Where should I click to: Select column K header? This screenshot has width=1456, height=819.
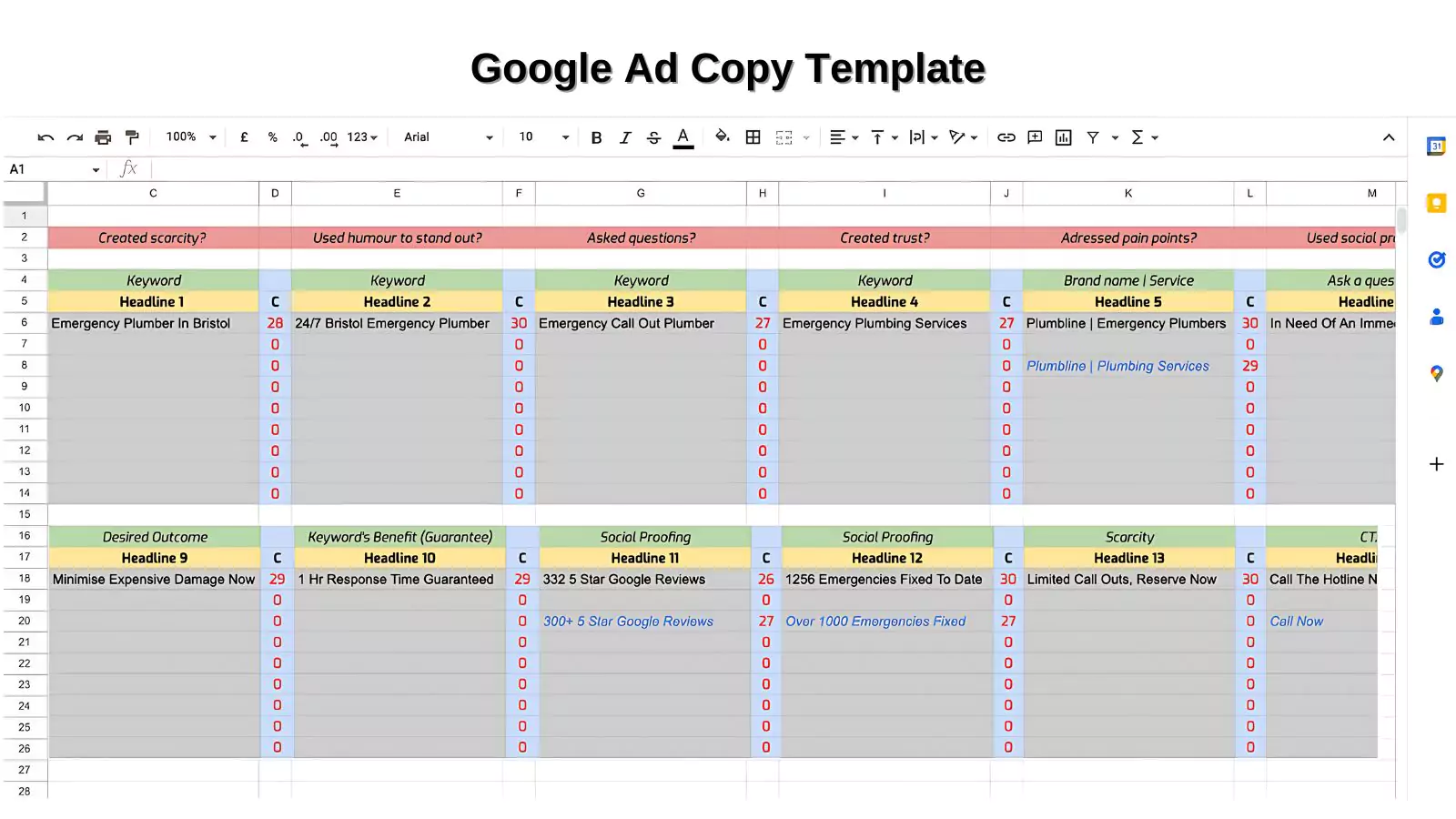[1128, 193]
